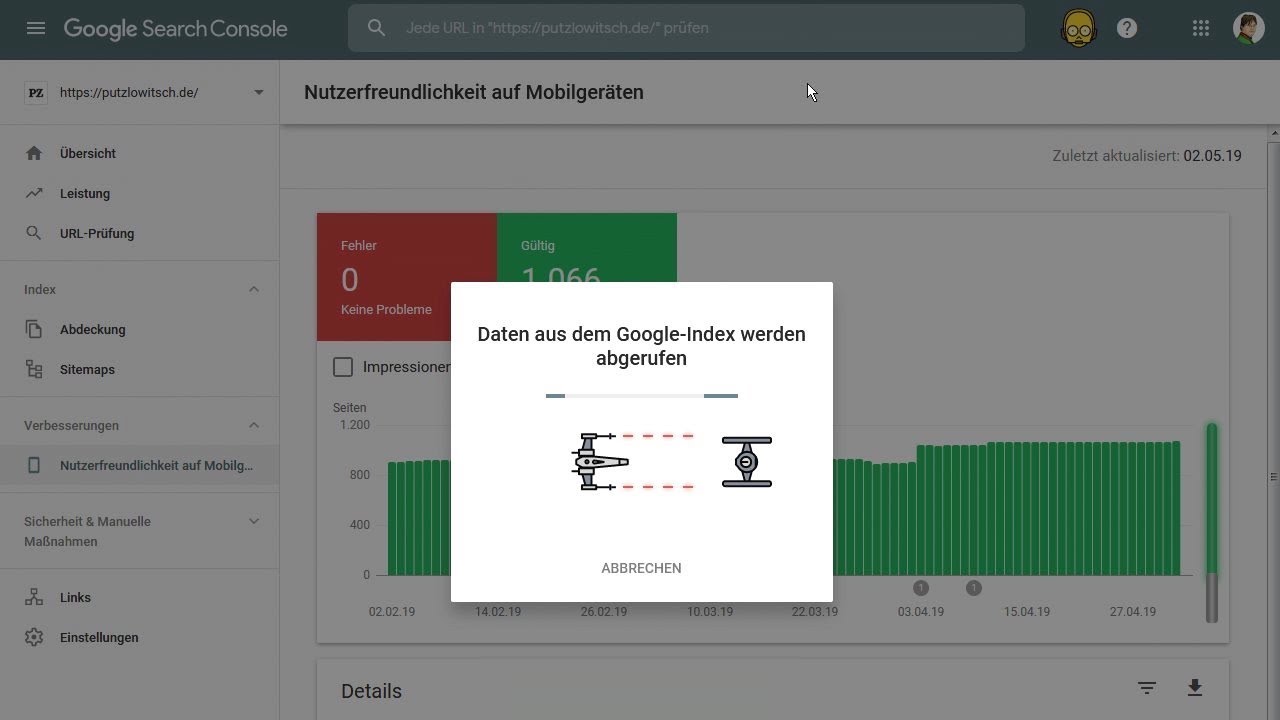Click the page title Nutzerfreundlichkeit auf Mobilgeräten

coord(474,92)
